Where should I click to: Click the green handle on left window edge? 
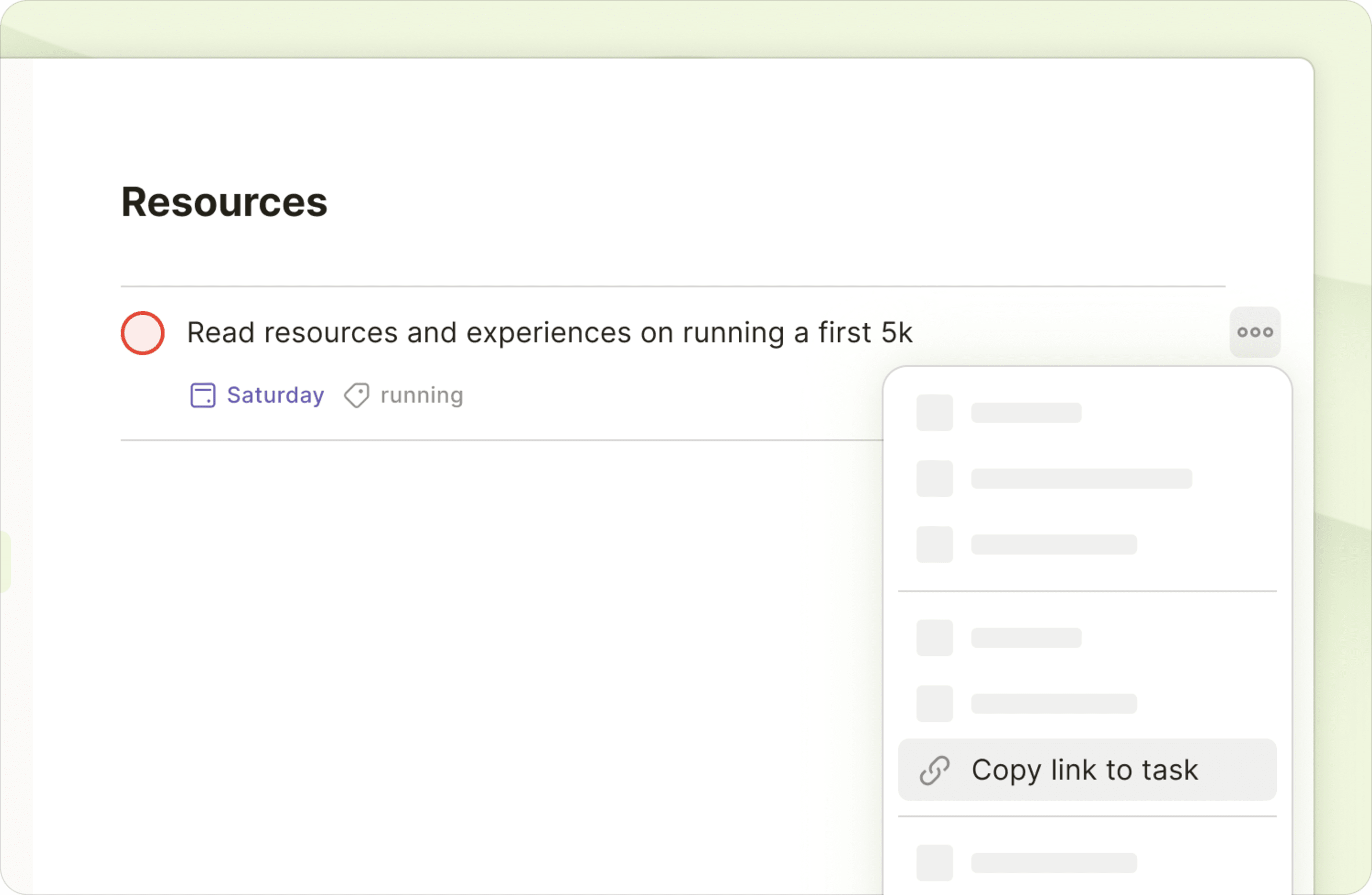point(5,561)
